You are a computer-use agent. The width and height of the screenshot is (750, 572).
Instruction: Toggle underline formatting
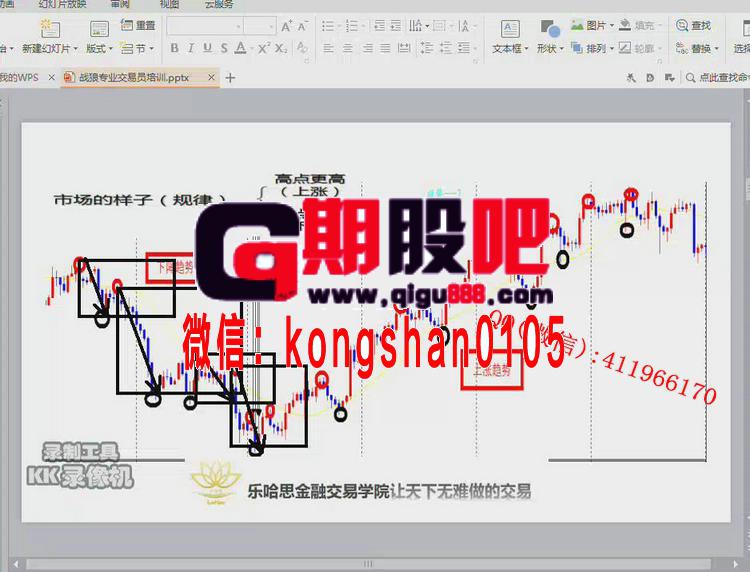pyautogui.click(x=207, y=48)
